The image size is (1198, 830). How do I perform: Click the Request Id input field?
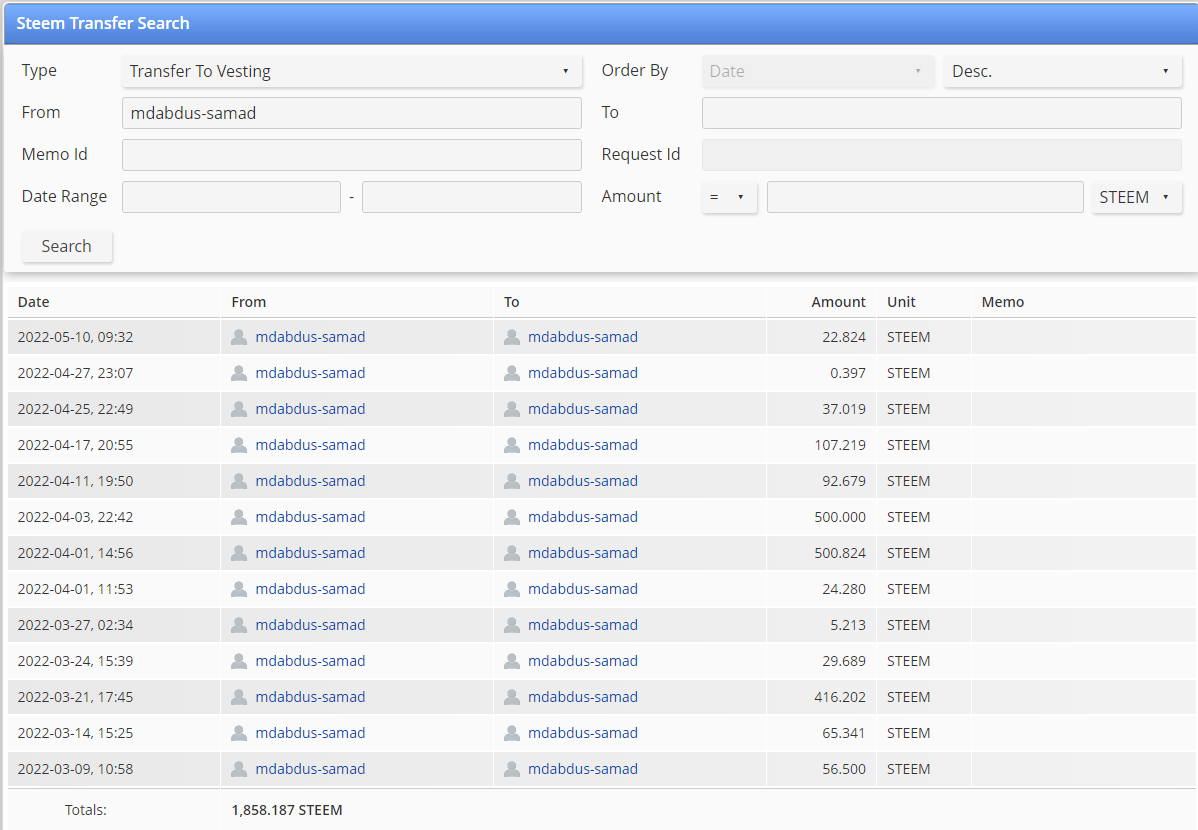click(941, 154)
